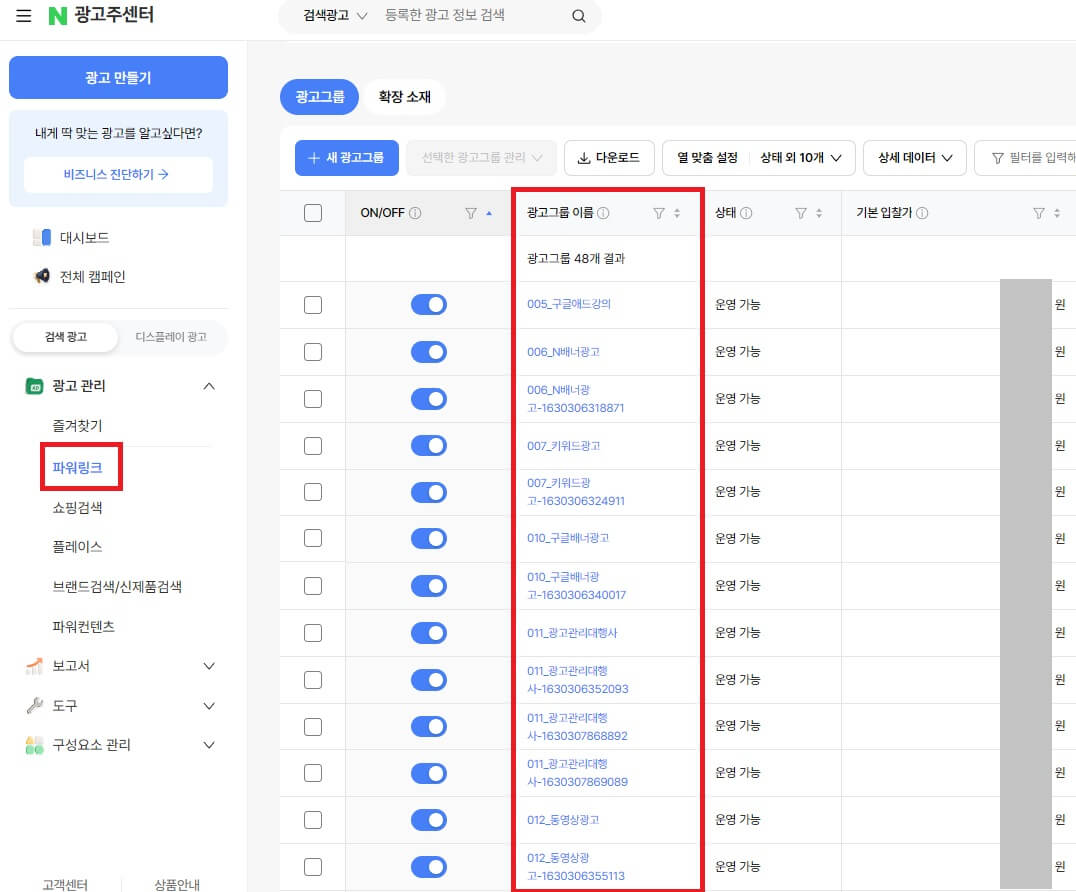The height and width of the screenshot is (892, 1076).
Task: Check the select-all header checkbox
Action: [x=313, y=213]
